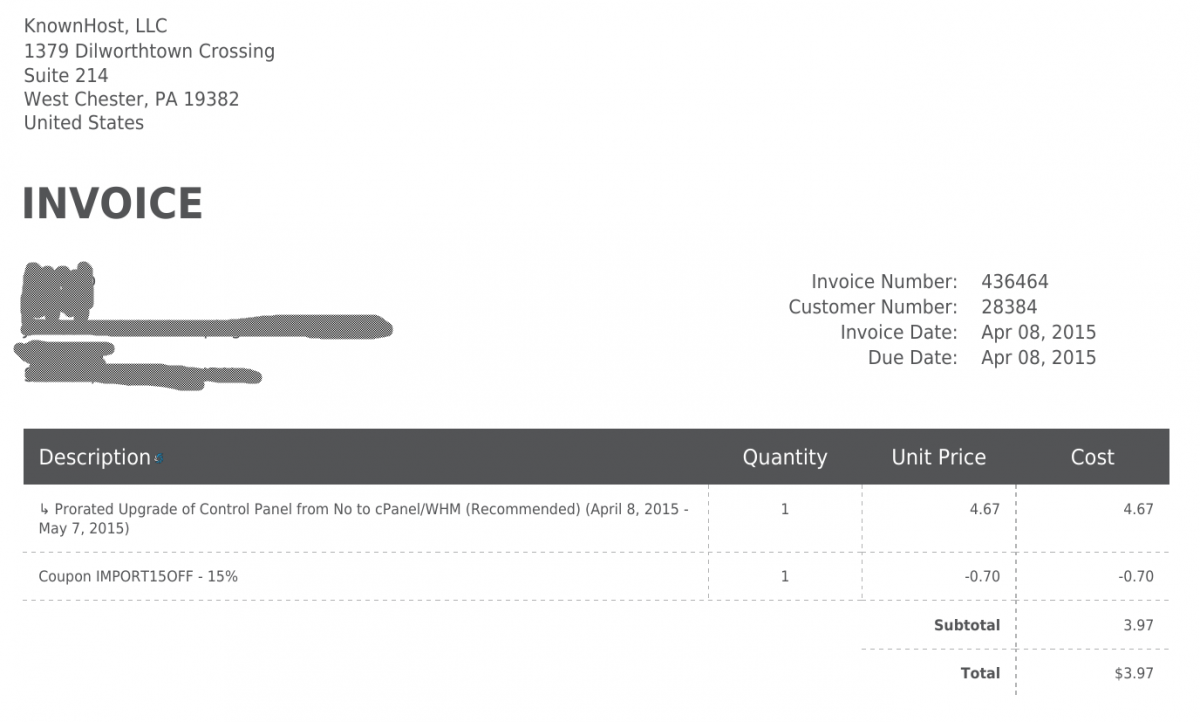Click the Coupon IMPORT15OFF - 15% line
This screenshot has width=1200, height=722.
tap(138, 576)
